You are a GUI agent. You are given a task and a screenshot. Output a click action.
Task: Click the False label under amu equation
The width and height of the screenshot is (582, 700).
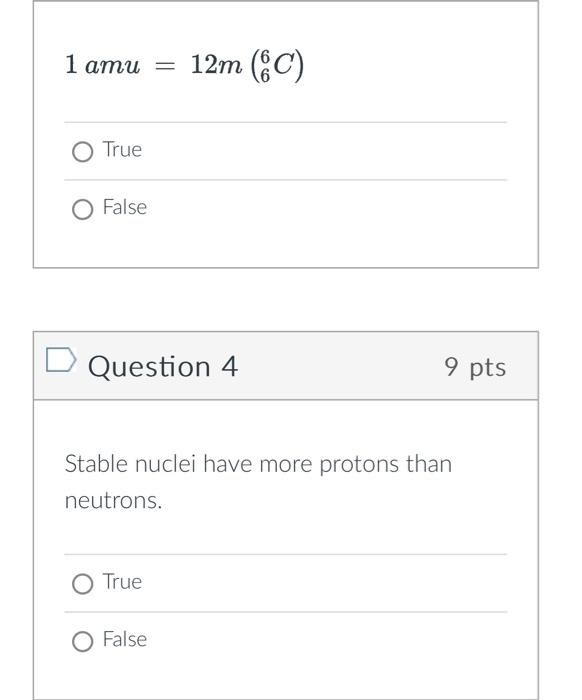click(125, 207)
